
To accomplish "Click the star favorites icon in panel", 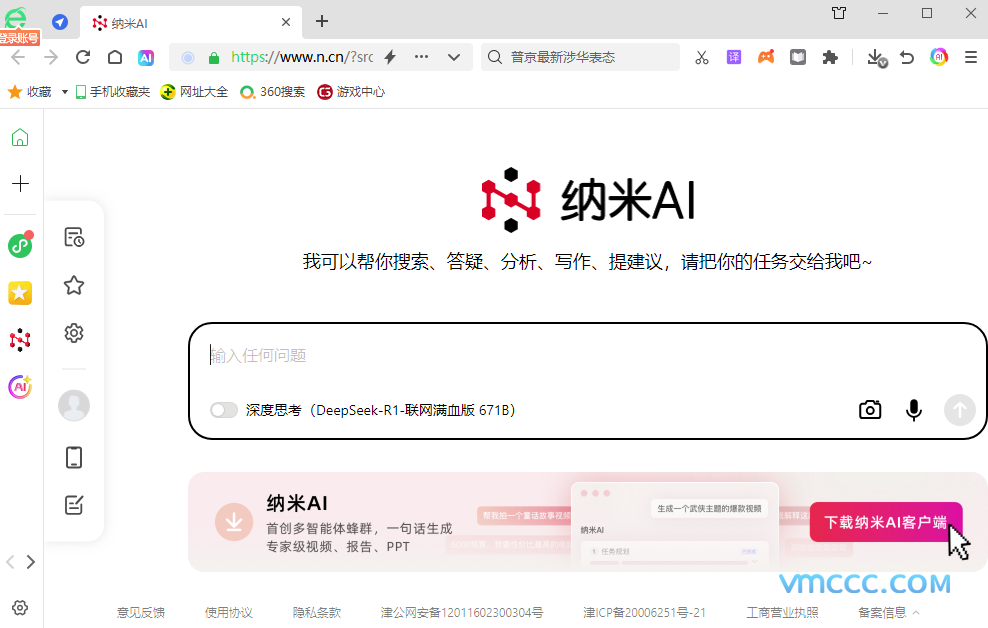I will pos(74,286).
